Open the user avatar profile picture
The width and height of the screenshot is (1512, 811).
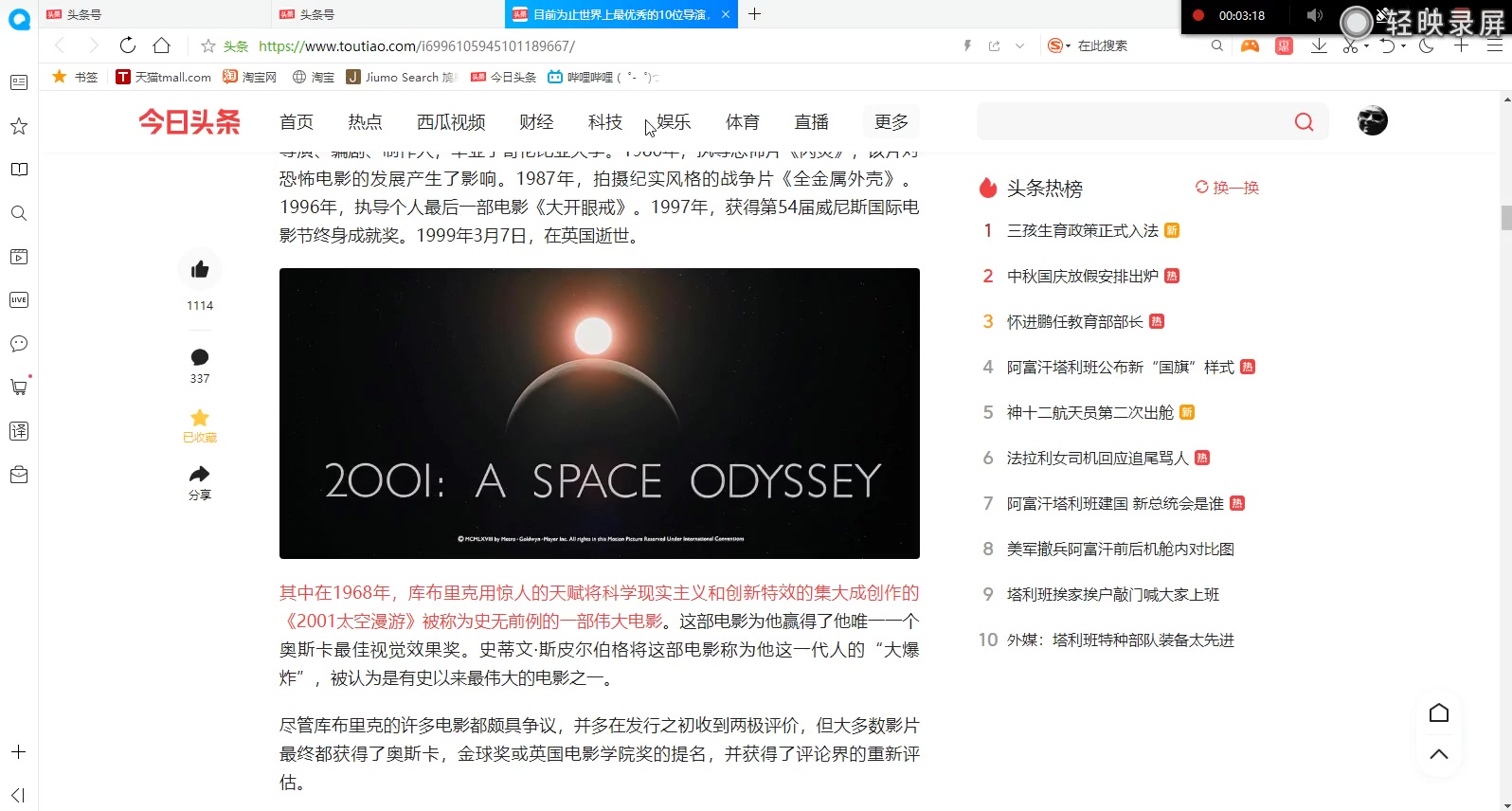[1372, 120]
